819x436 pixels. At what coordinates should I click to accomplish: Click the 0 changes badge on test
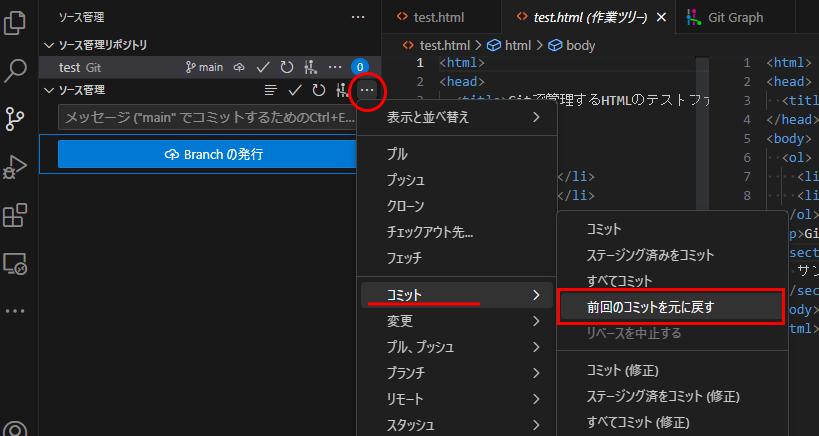coord(360,67)
